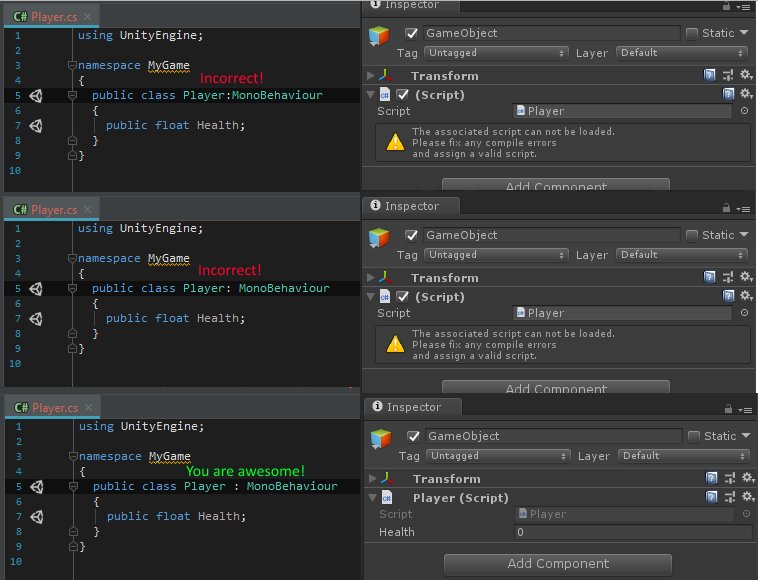758x580 pixels.
Task: Click the GameObject cube icon in the top Inspector
Action: (379, 36)
